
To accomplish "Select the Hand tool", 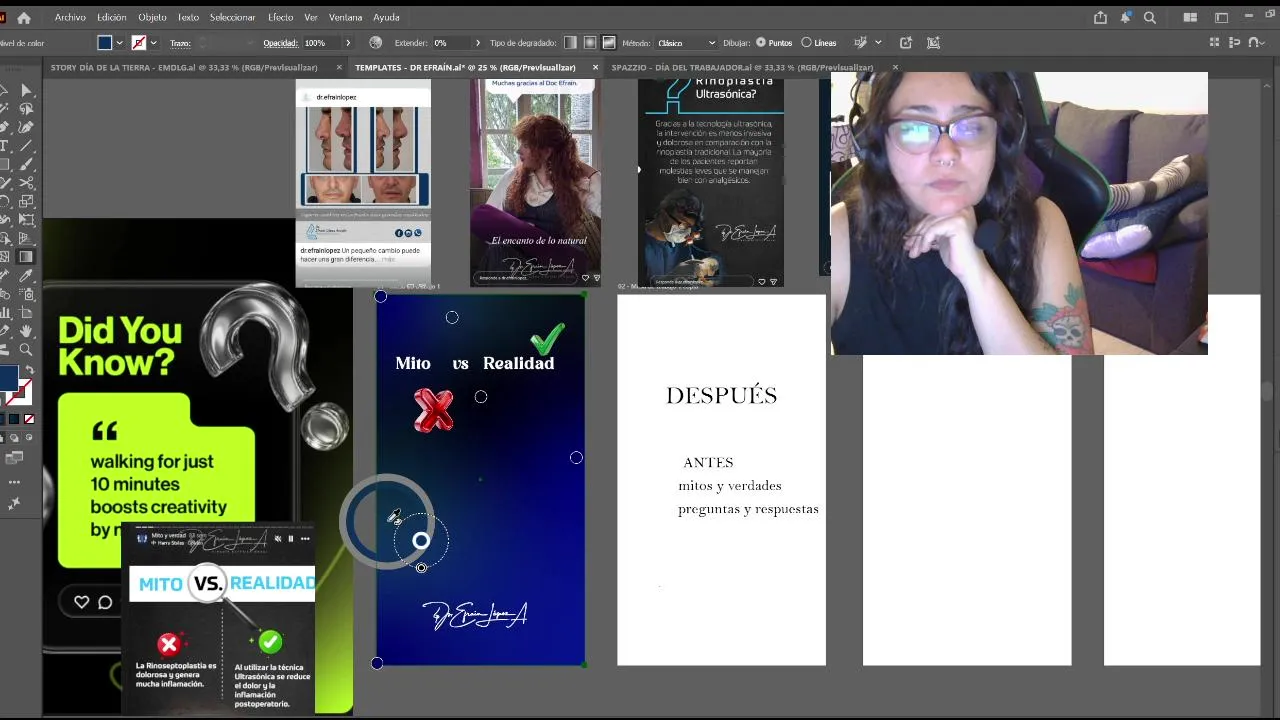I will 26,331.
